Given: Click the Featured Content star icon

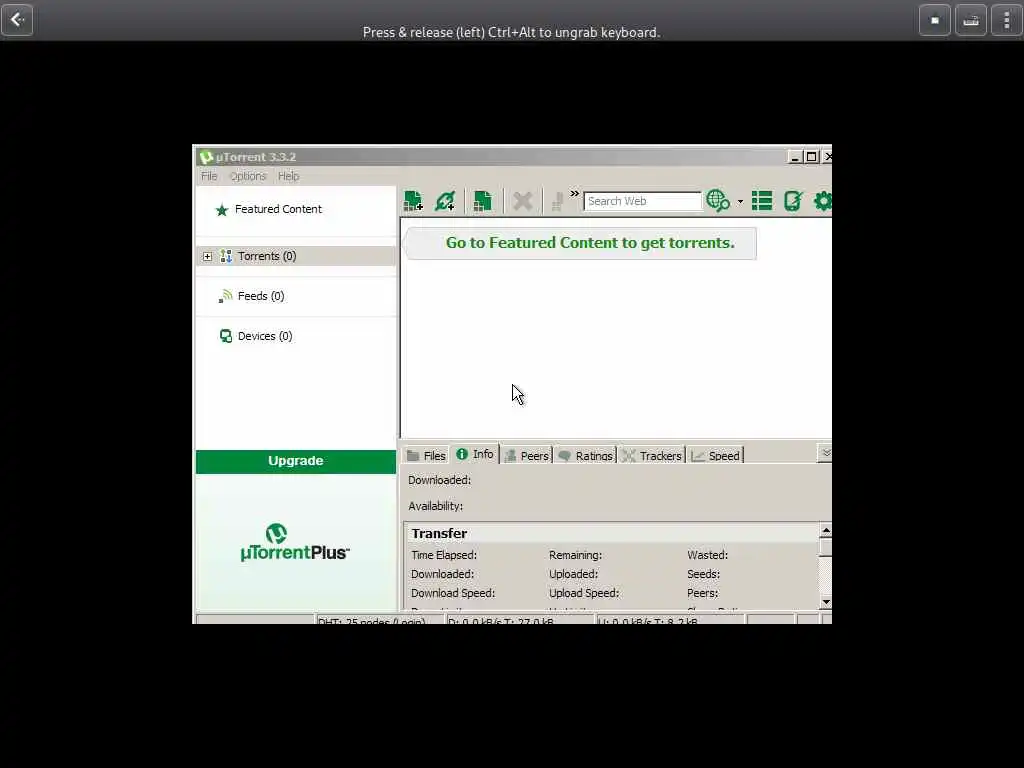Looking at the screenshot, I should pyautogui.click(x=222, y=210).
